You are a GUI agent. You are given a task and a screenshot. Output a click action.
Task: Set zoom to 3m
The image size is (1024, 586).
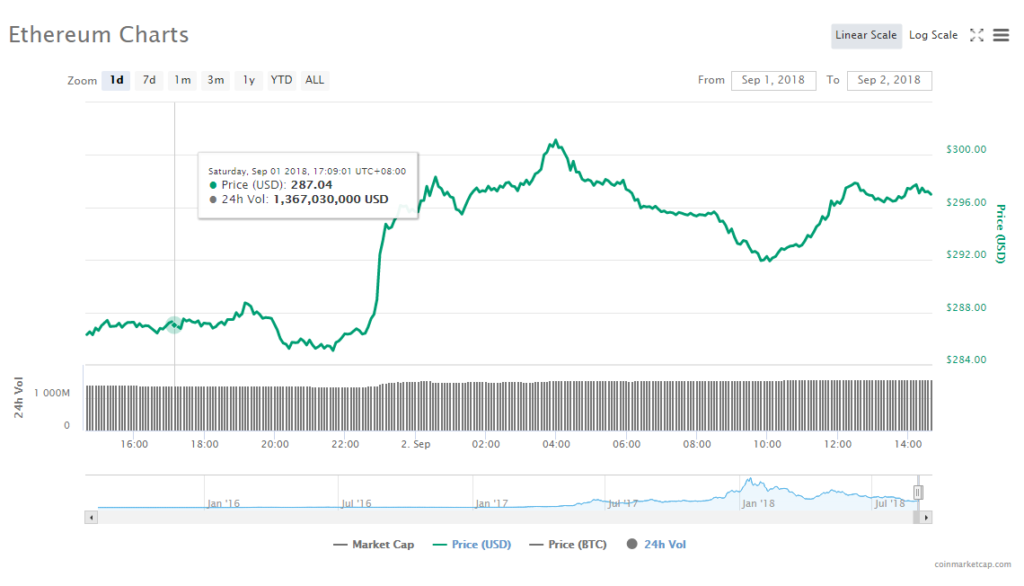pos(215,80)
